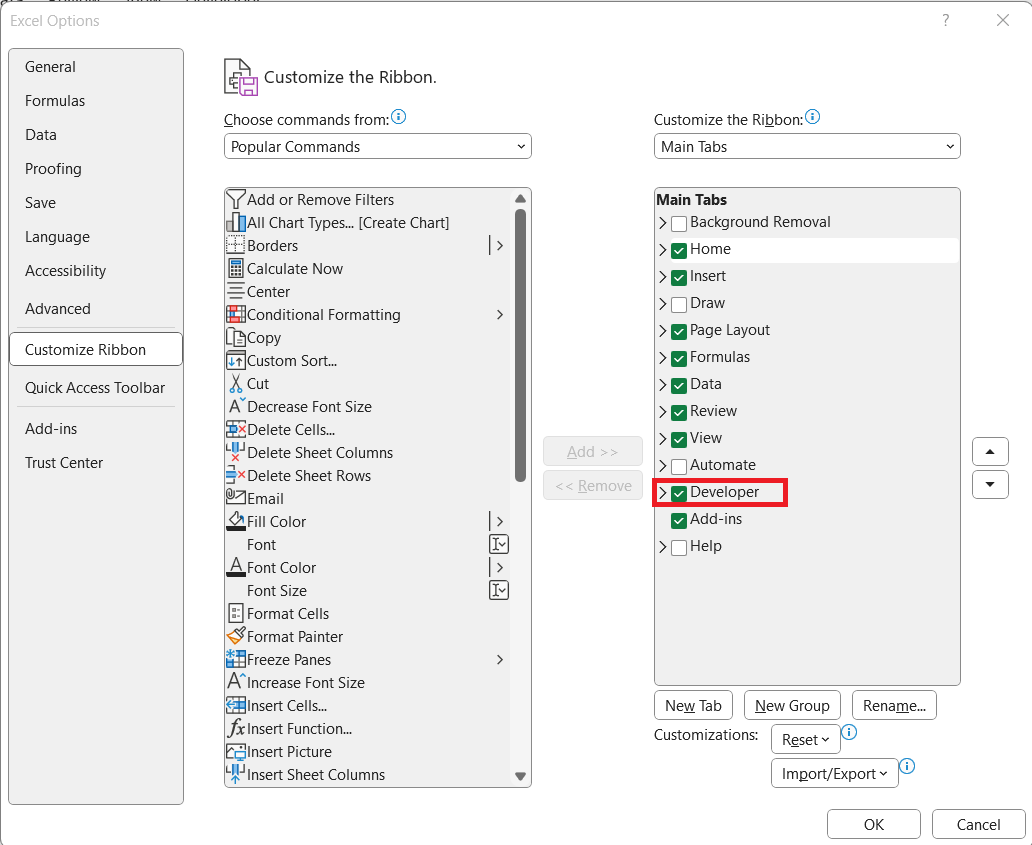1032x845 pixels.
Task: Select the Font Color letter icon
Action: (236, 567)
